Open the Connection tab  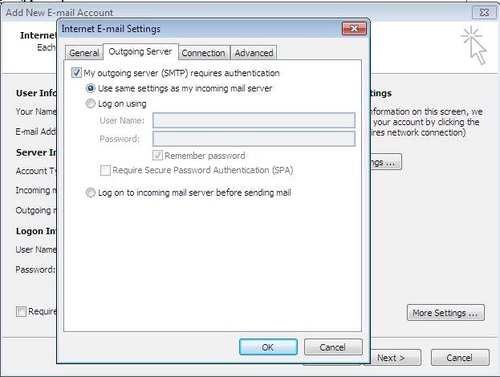203,53
